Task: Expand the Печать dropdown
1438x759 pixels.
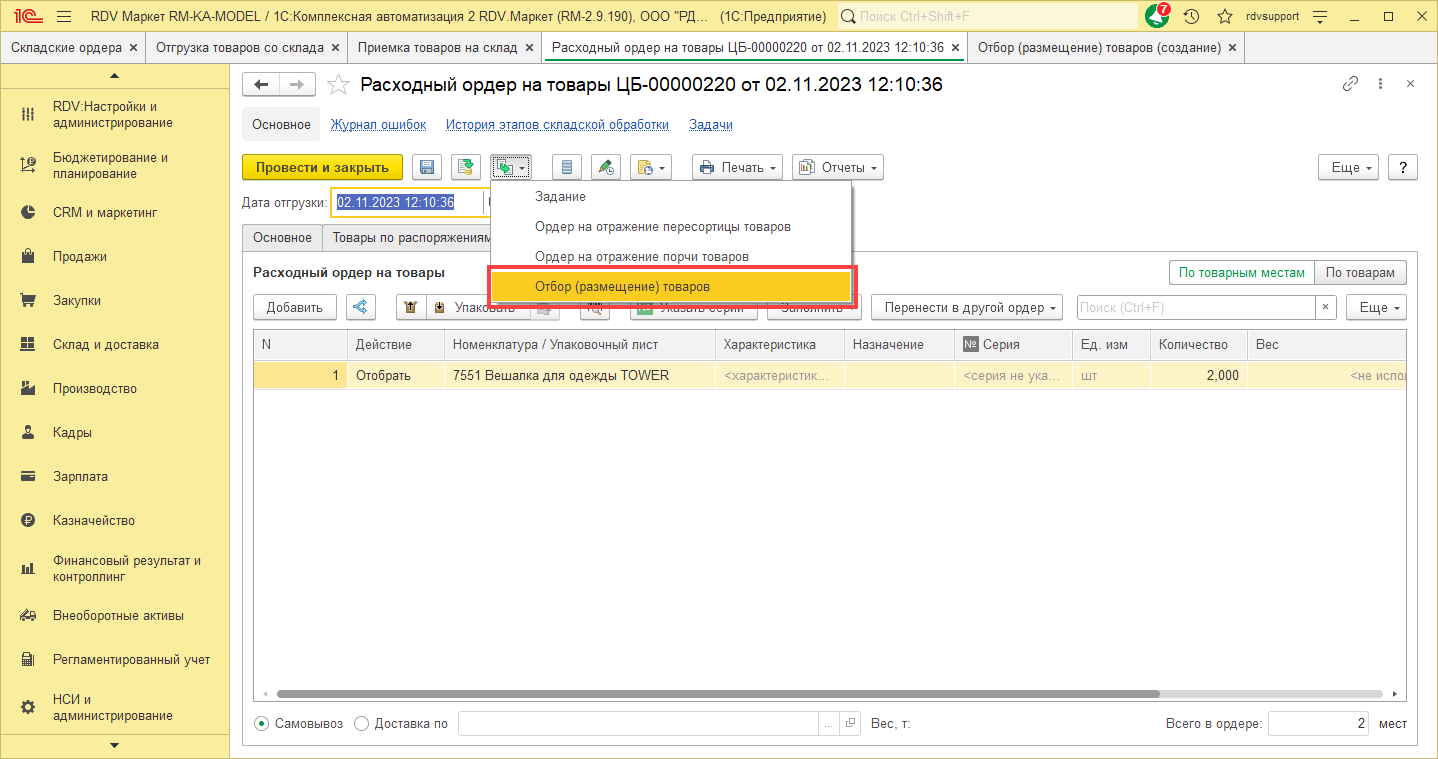Action: pos(737,168)
